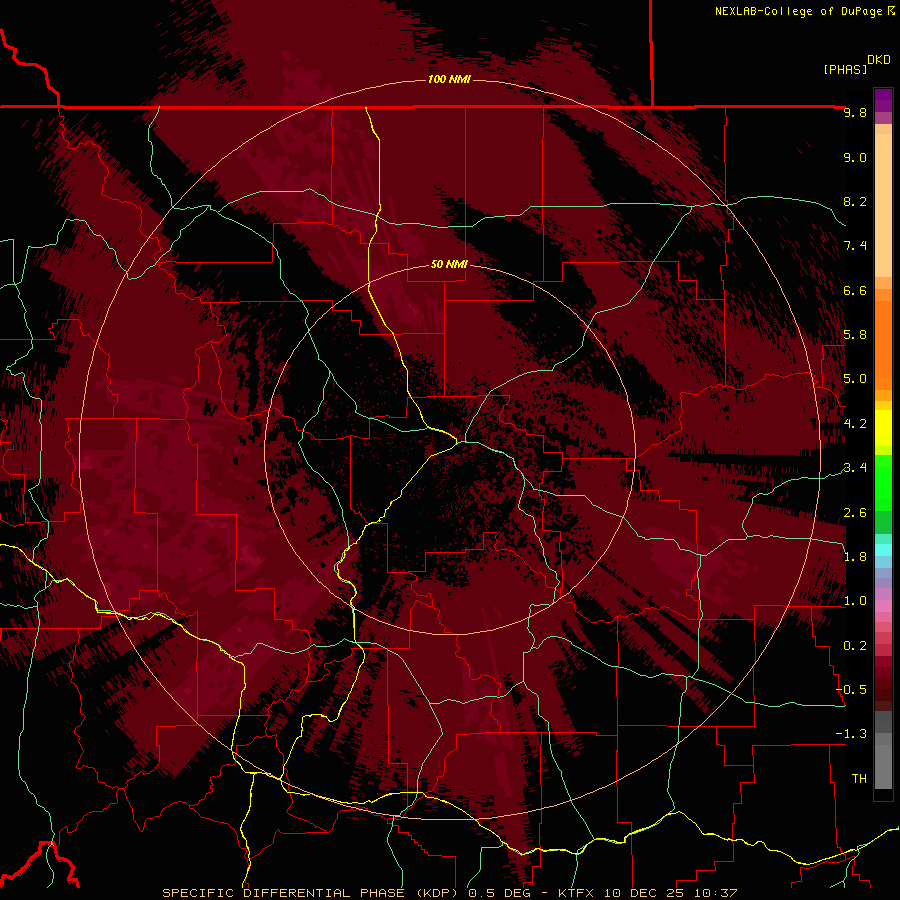Click the 1.0 value on color scale

[x=855, y=601]
